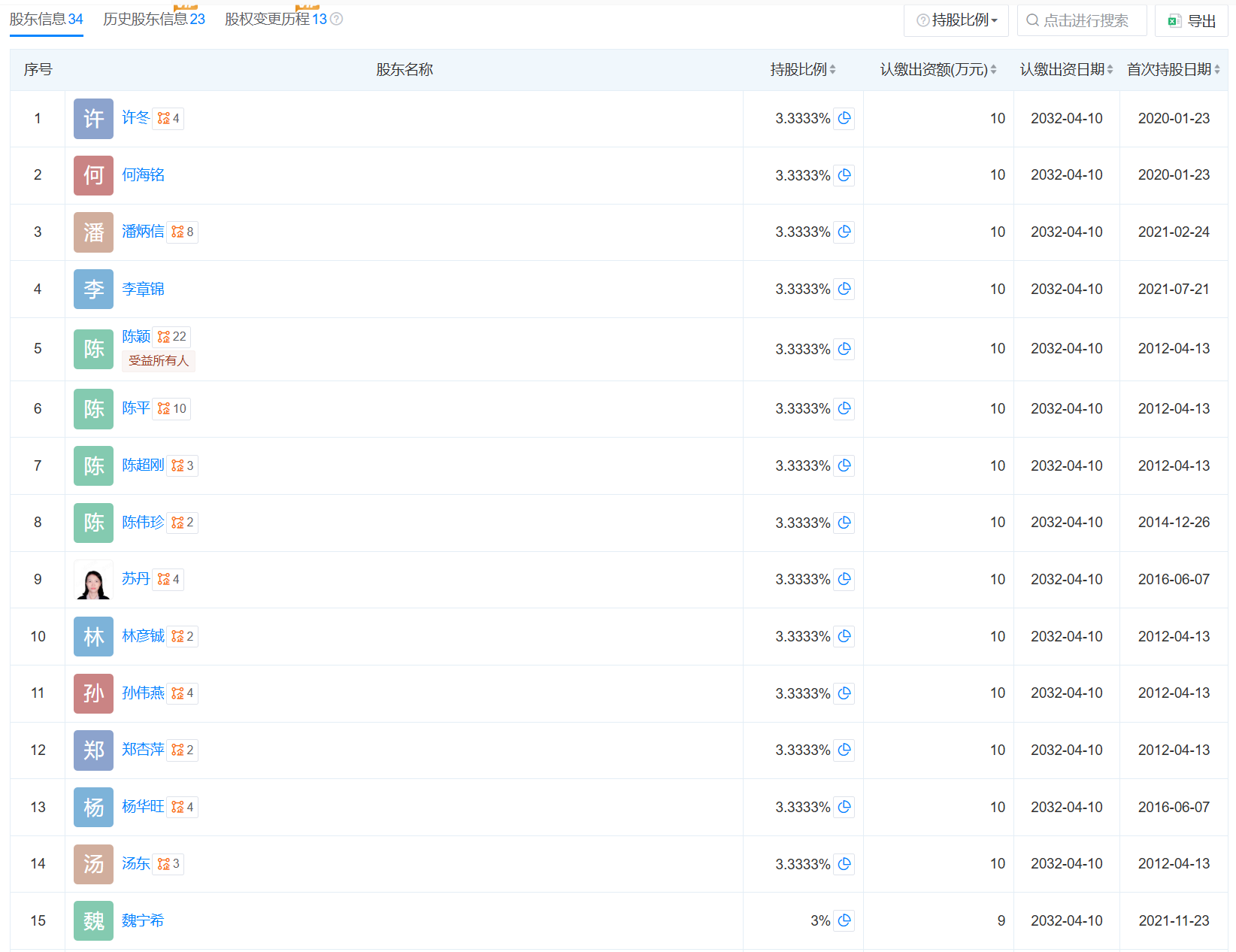Toggle sort on 首次持股日期 column
The height and width of the screenshot is (952, 1236).
1216,70
